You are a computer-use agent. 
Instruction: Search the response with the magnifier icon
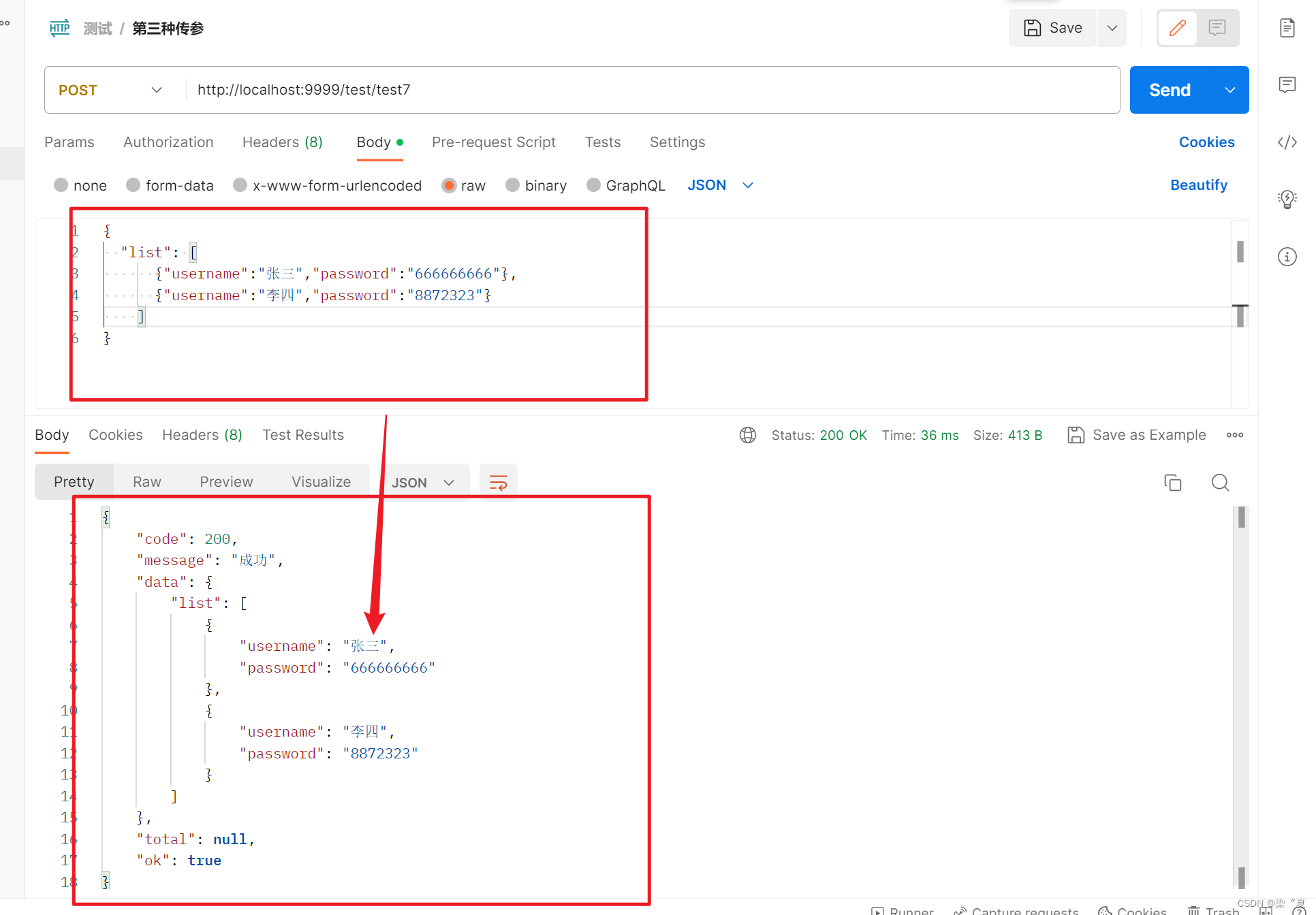[x=1220, y=483]
